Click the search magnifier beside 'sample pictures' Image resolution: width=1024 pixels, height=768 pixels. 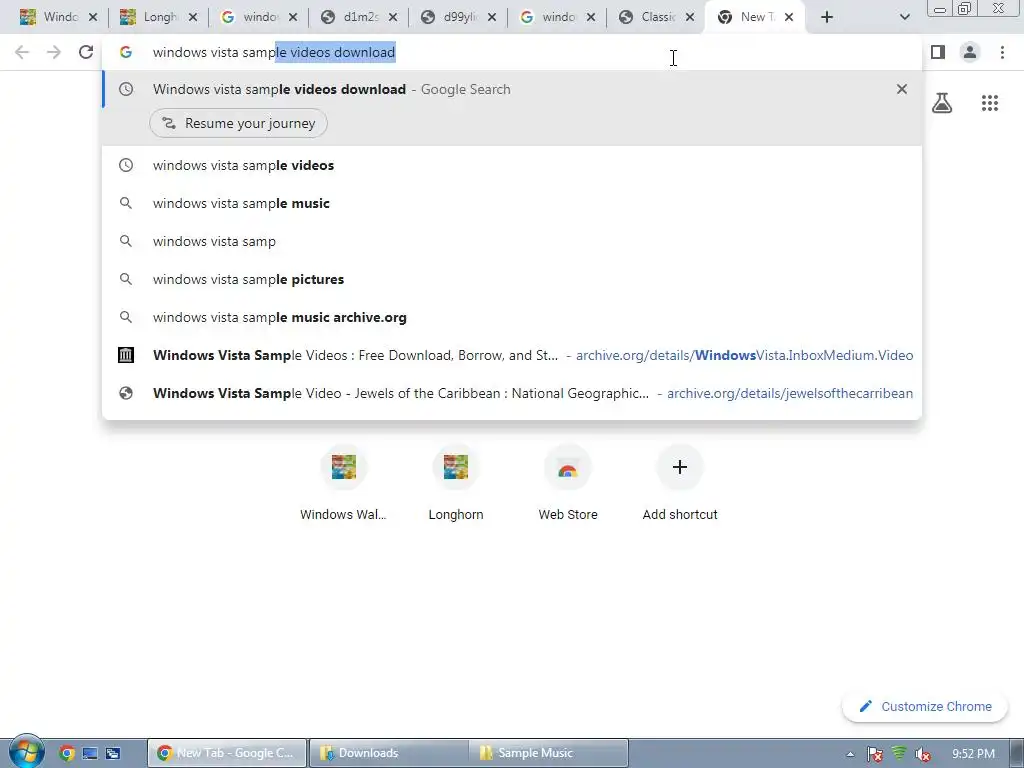126,279
